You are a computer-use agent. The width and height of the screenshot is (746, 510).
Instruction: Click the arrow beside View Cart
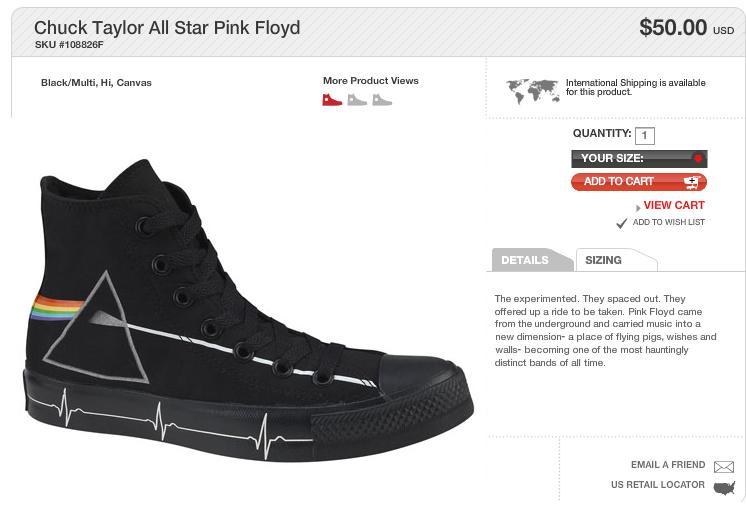(638, 208)
